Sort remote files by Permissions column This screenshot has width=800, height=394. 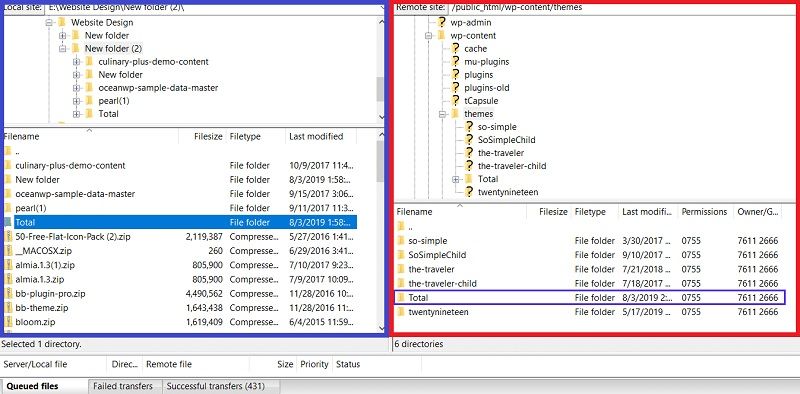tap(705, 212)
